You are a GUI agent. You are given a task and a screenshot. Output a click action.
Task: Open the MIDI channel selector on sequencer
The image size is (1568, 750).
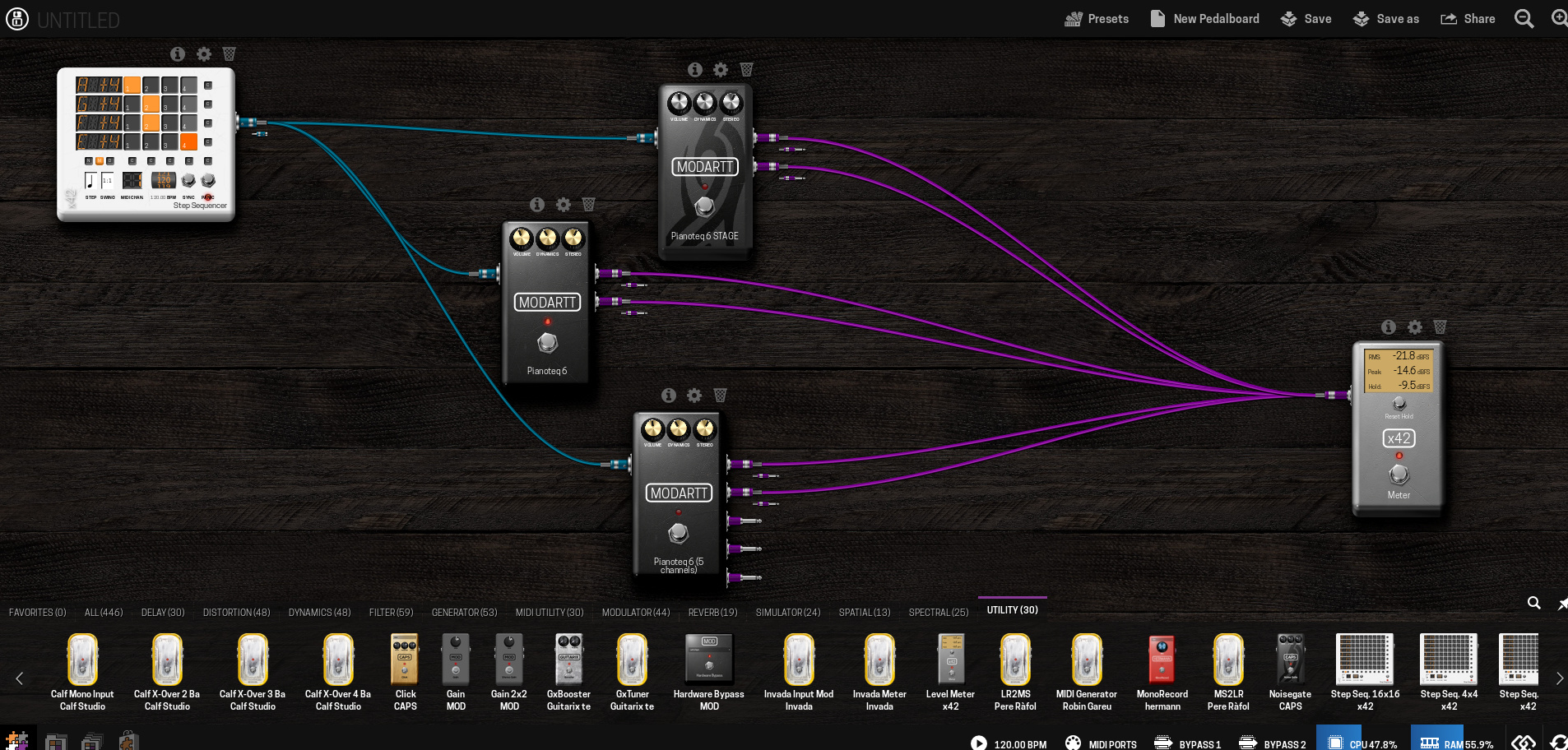pyautogui.click(x=132, y=180)
